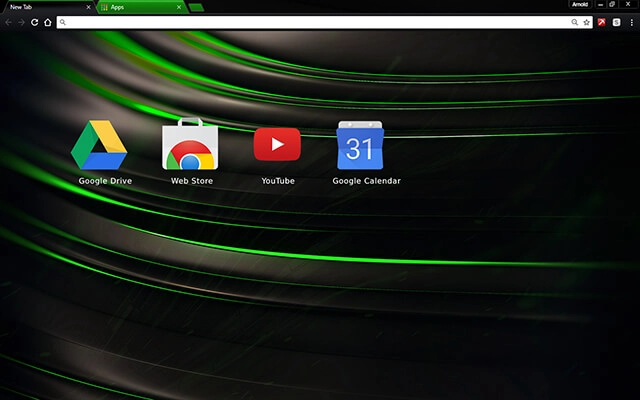This screenshot has width=640, height=400.
Task: Click the Web Store label
Action: point(192,181)
